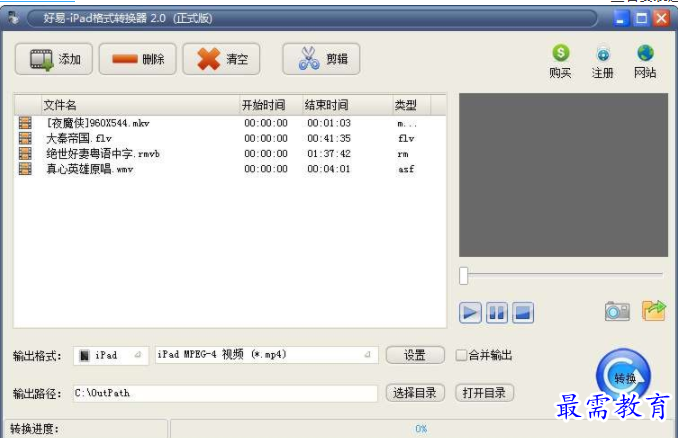Viewport: 678px width, 438px height.
Task: Maximize the converter window
Action: (x=642, y=19)
